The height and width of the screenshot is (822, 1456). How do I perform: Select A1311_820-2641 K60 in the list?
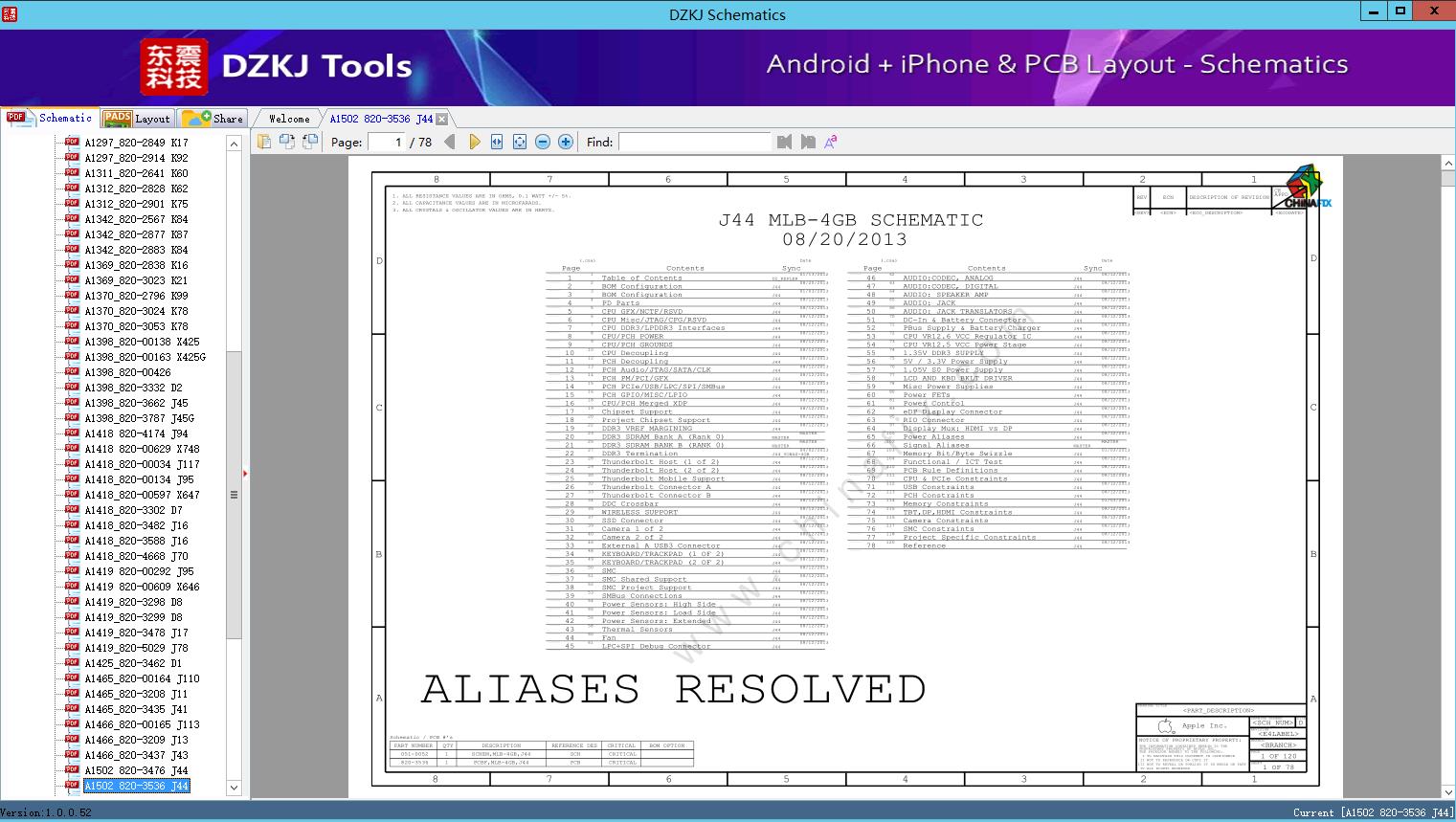pyautogui.click(x=136, y=173)
